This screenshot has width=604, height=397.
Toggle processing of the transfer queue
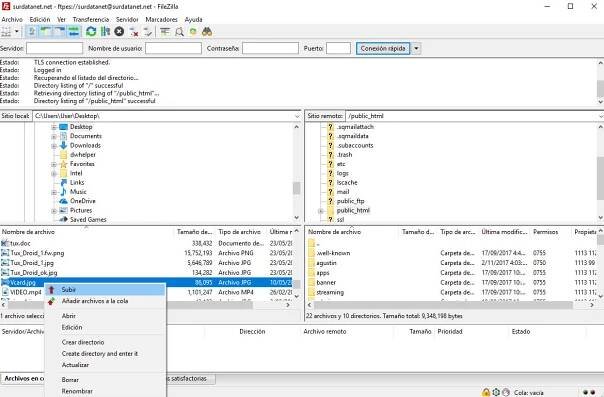(x=105, y=32)
